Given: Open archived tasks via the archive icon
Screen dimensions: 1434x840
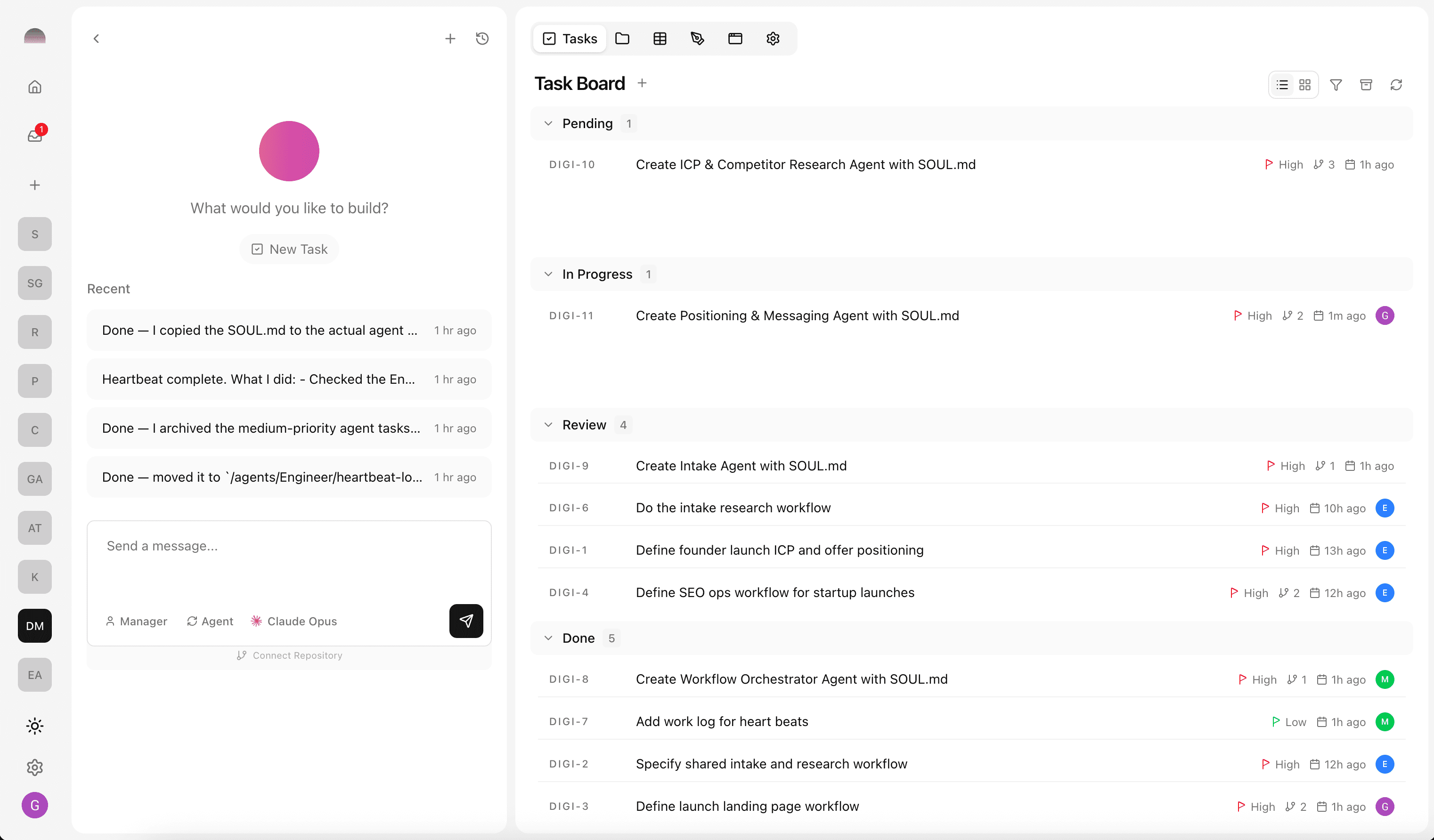Looking at the screenshot, I should coord(1367,84).
